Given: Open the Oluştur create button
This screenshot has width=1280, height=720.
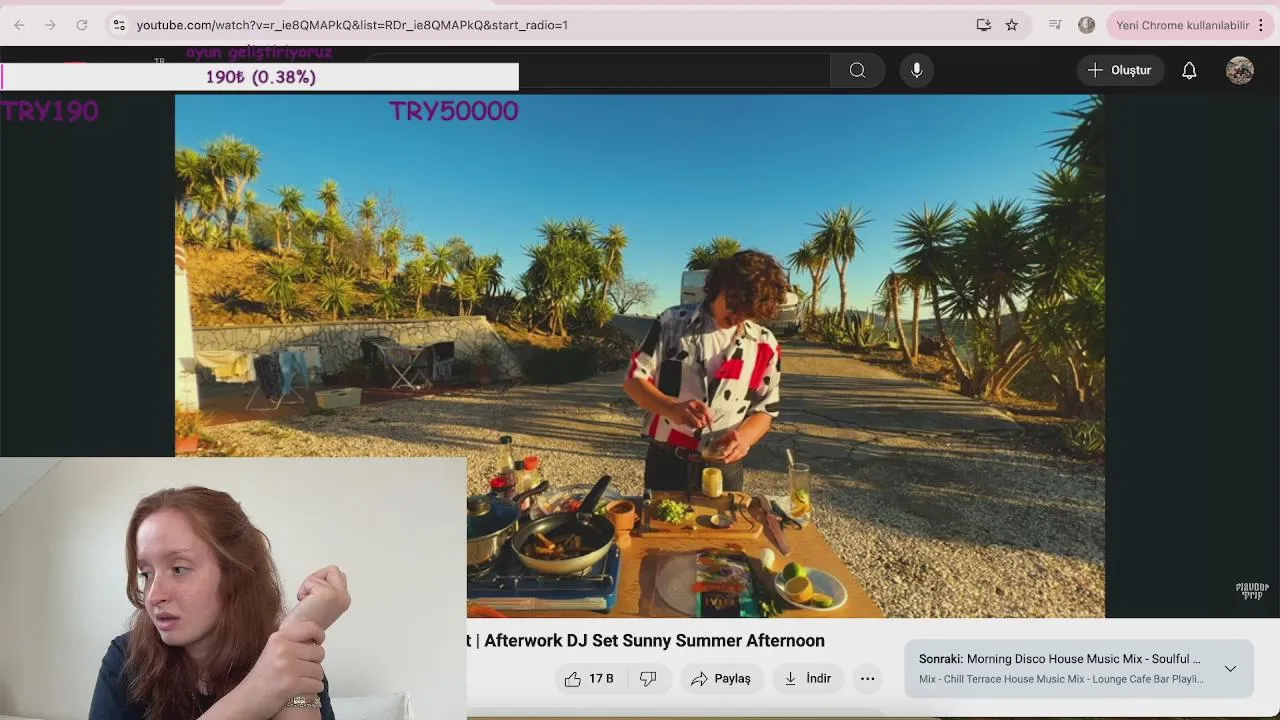Looking at the screenshot, I should click(1120, 70).
